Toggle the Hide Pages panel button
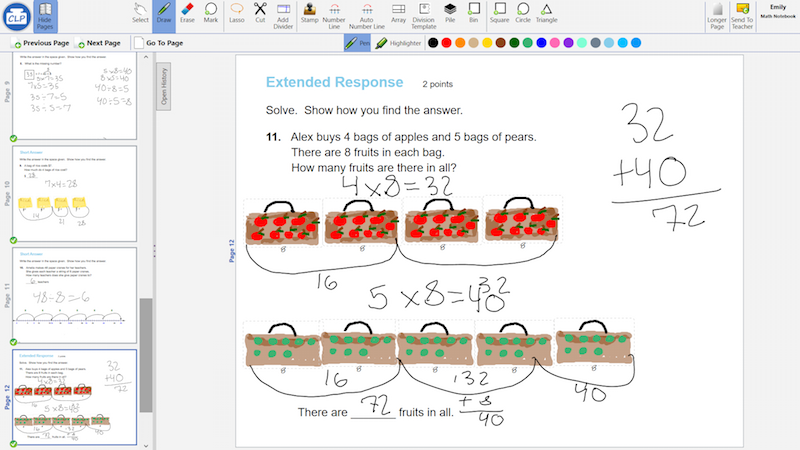 tap(45, 16)
